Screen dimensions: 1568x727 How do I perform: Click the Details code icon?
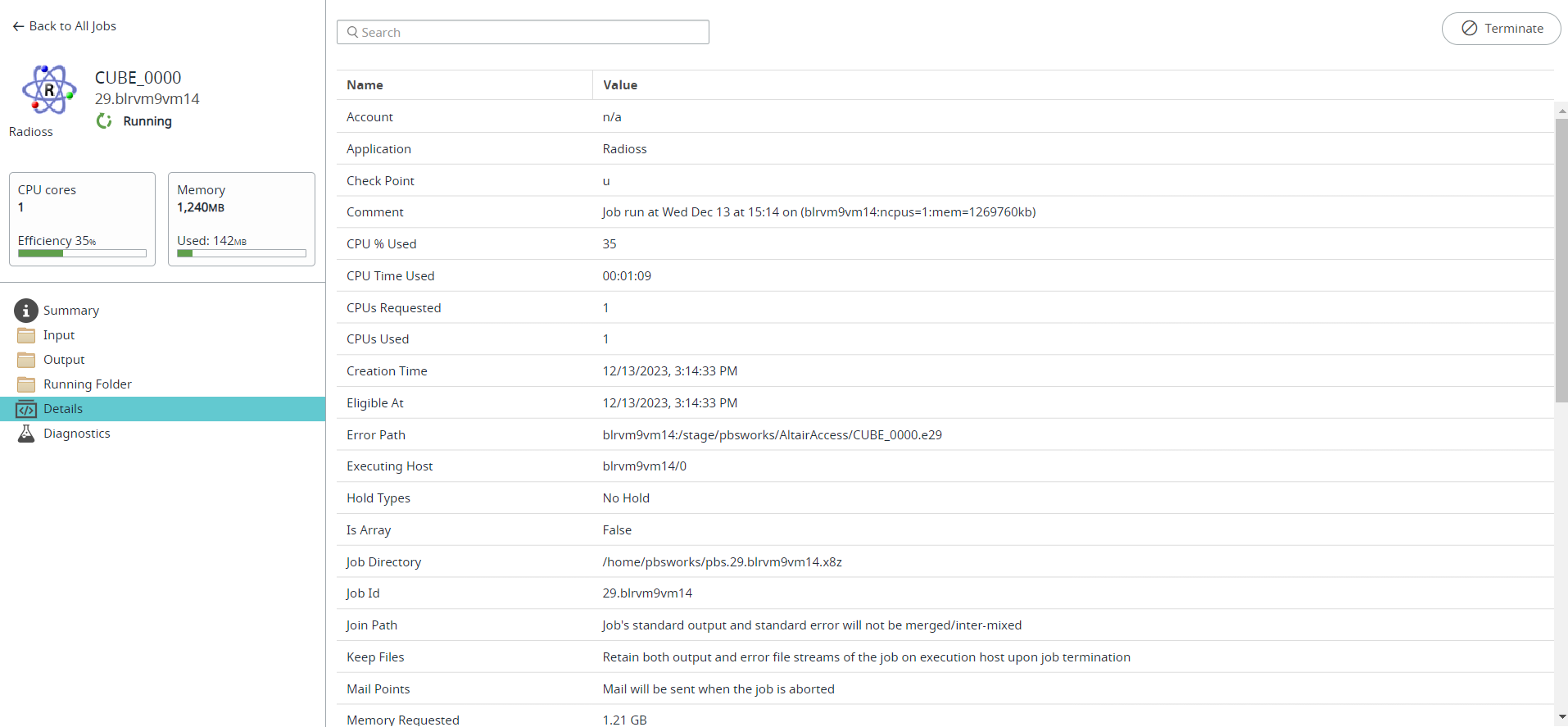(26, 409)
